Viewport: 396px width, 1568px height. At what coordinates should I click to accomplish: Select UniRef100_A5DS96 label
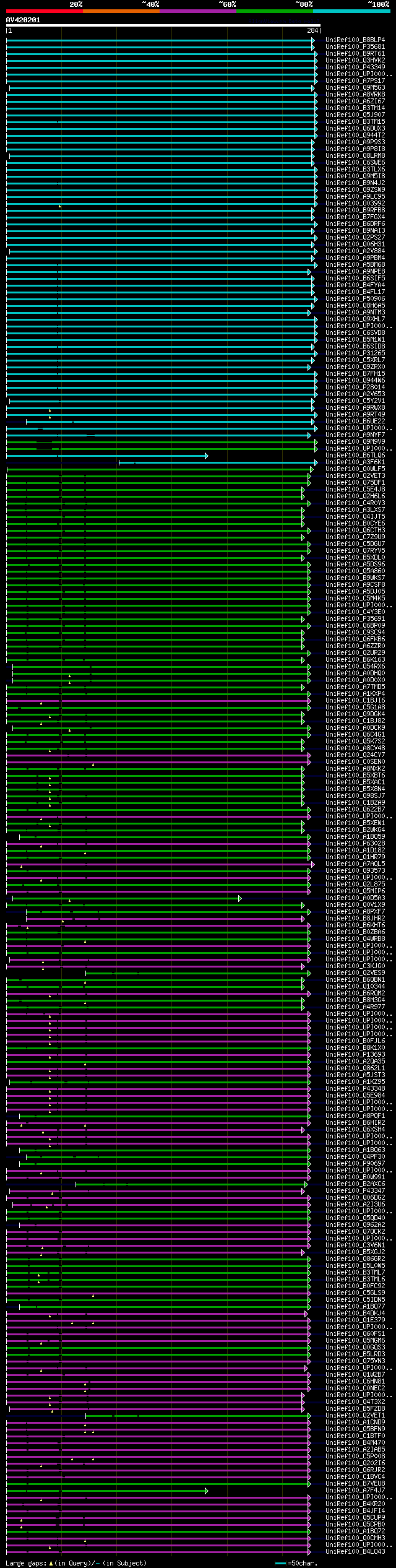tap(355, 564)
